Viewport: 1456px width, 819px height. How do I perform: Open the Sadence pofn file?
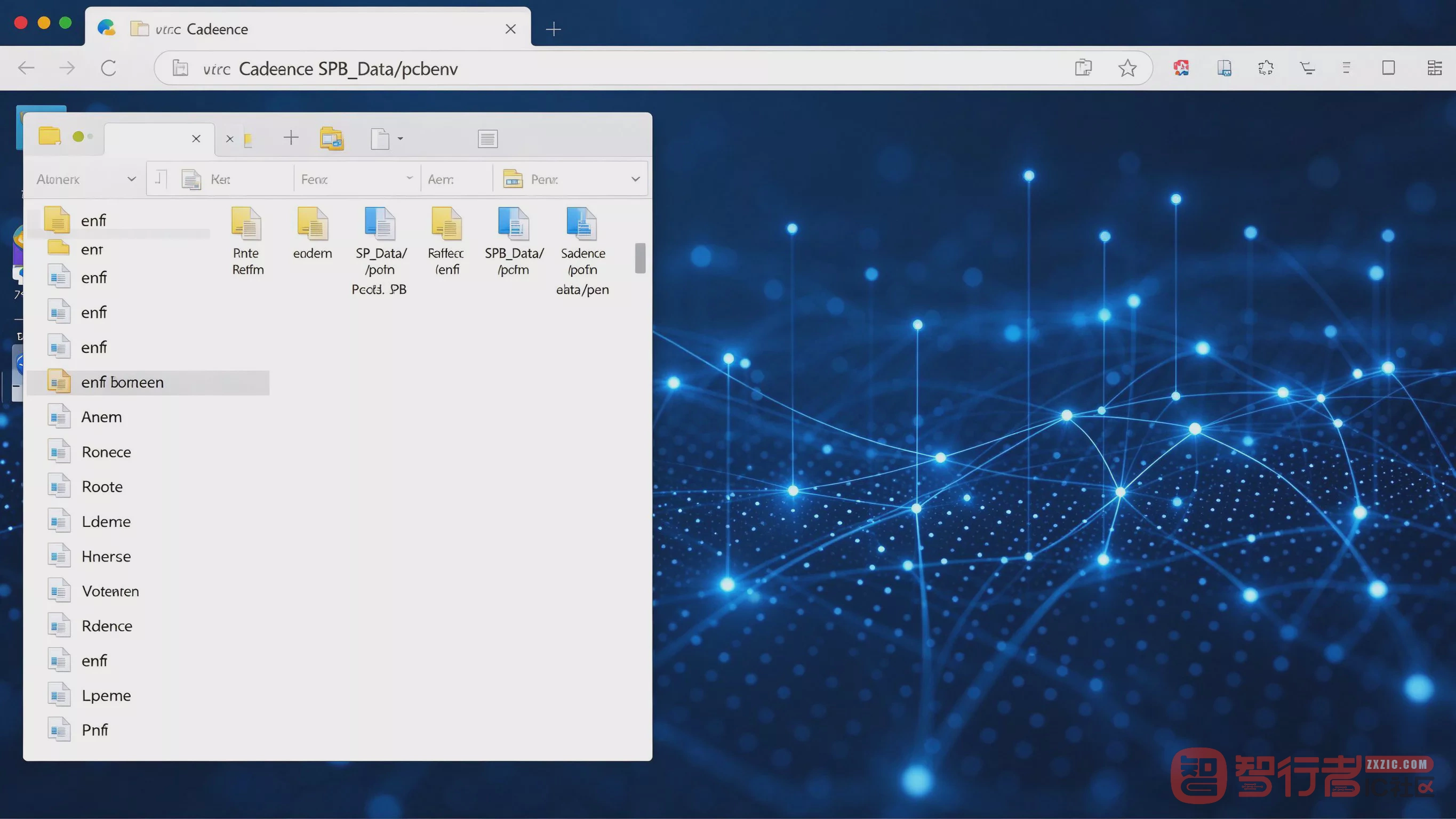(x=582, y=252)
